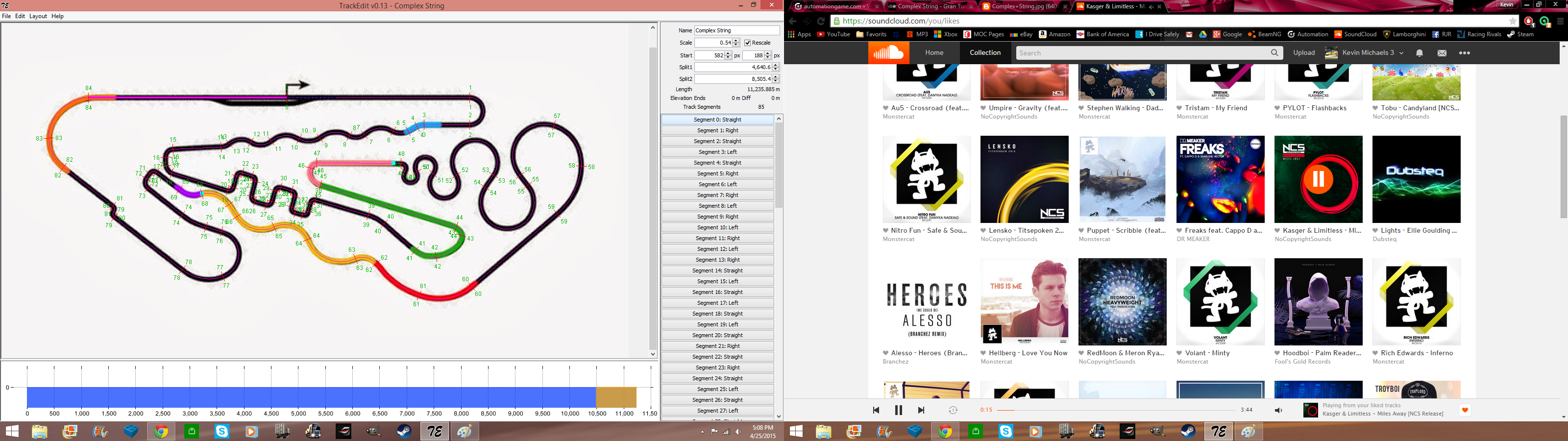Open the SoundCloud notifications bell
1568x441 pixels.
tap(1419, 53)
